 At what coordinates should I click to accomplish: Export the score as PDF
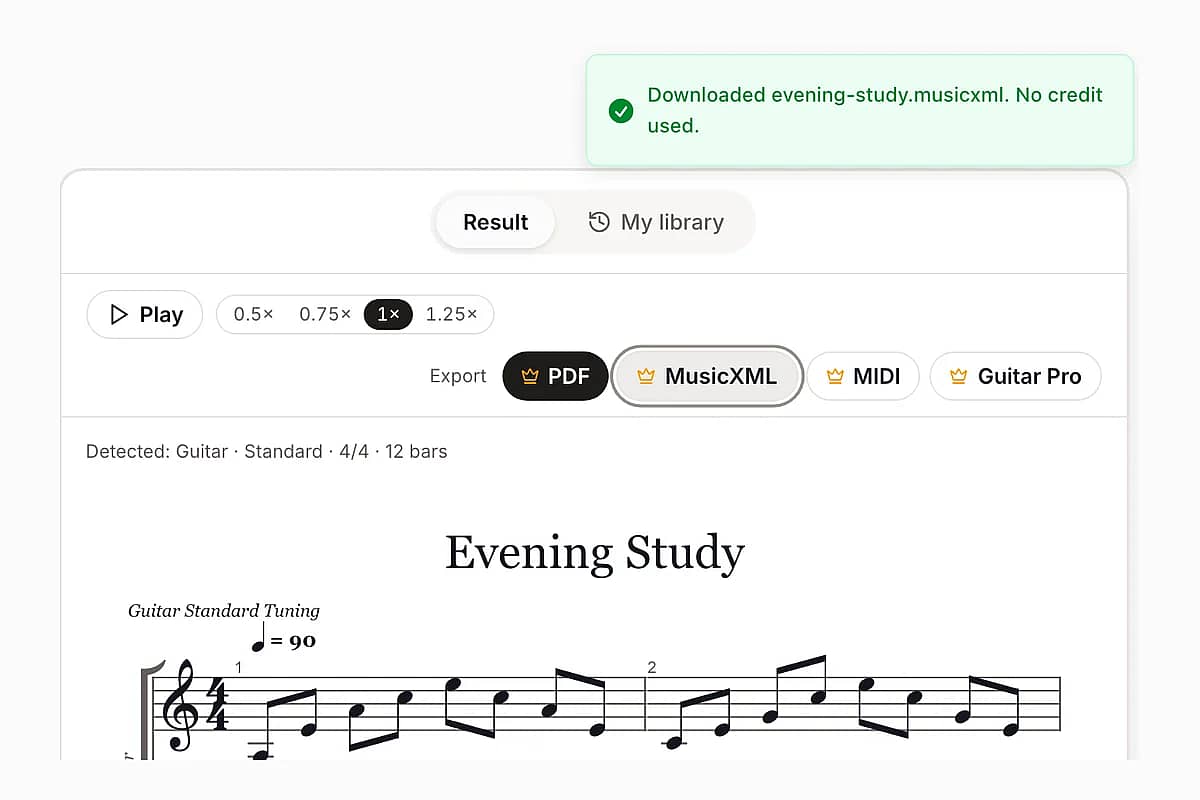point(555,376)
